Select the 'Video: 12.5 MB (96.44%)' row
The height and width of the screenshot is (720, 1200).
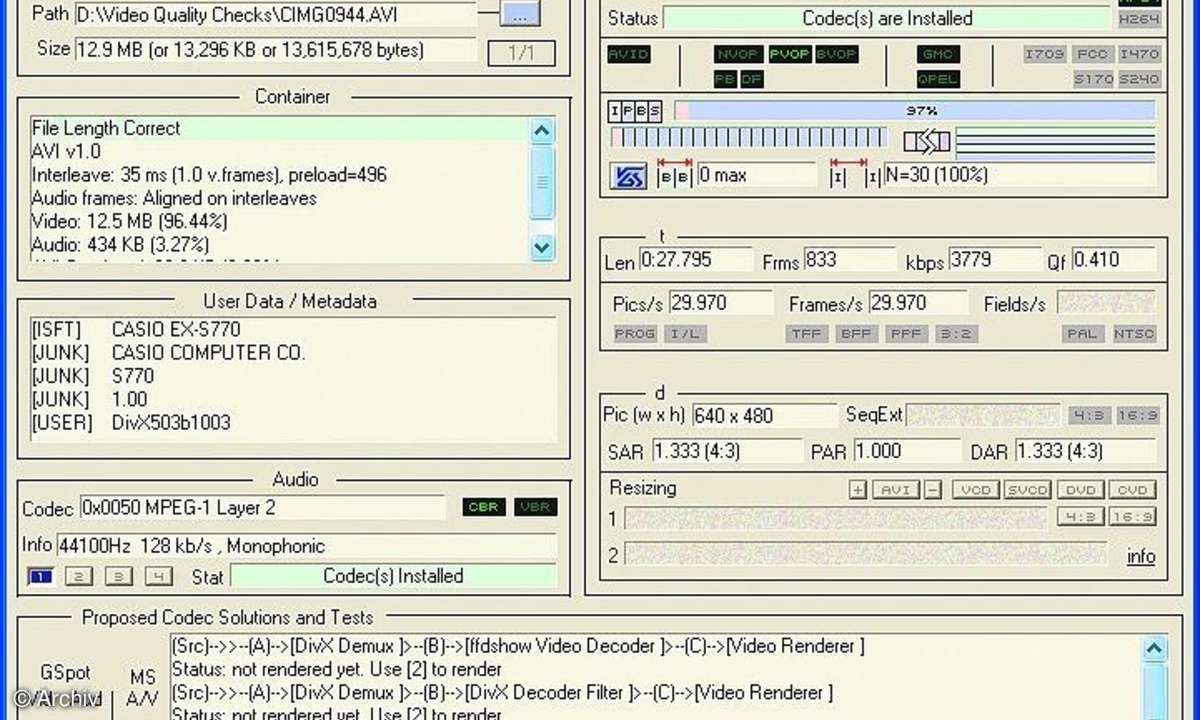(278, 221)
